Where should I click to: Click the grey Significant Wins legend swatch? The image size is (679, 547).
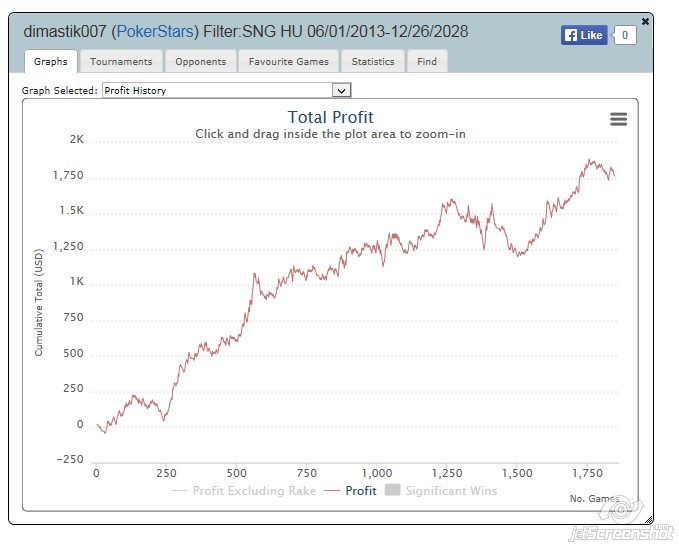click(392, 490)
